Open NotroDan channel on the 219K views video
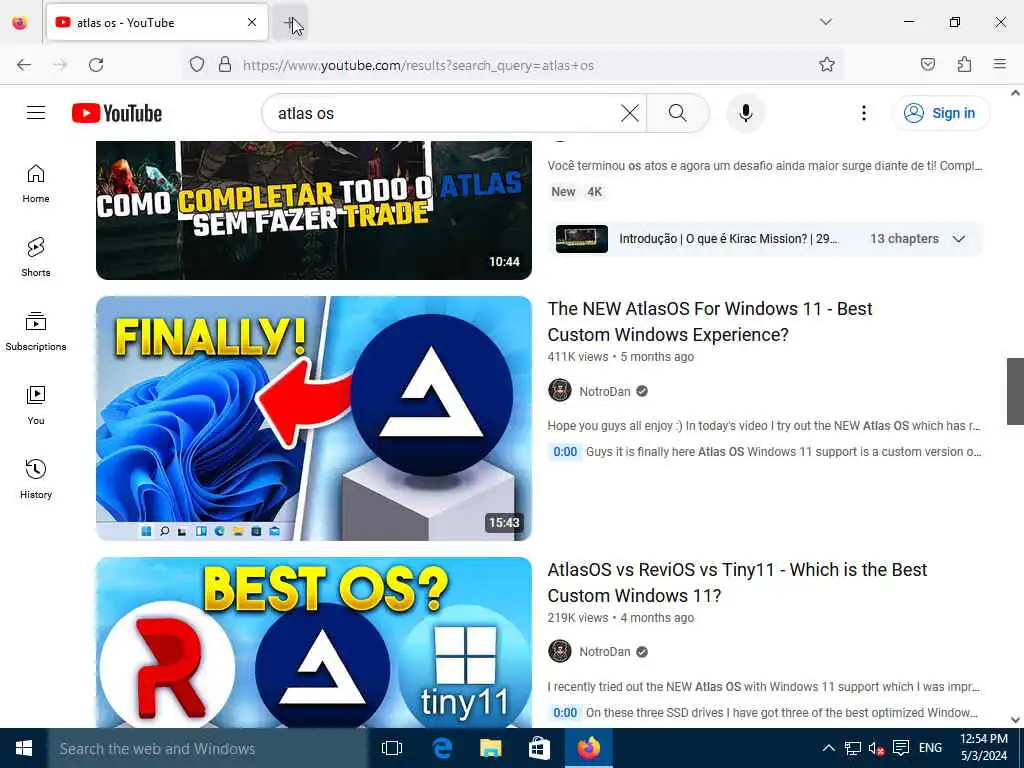 [x=605, y=652]
